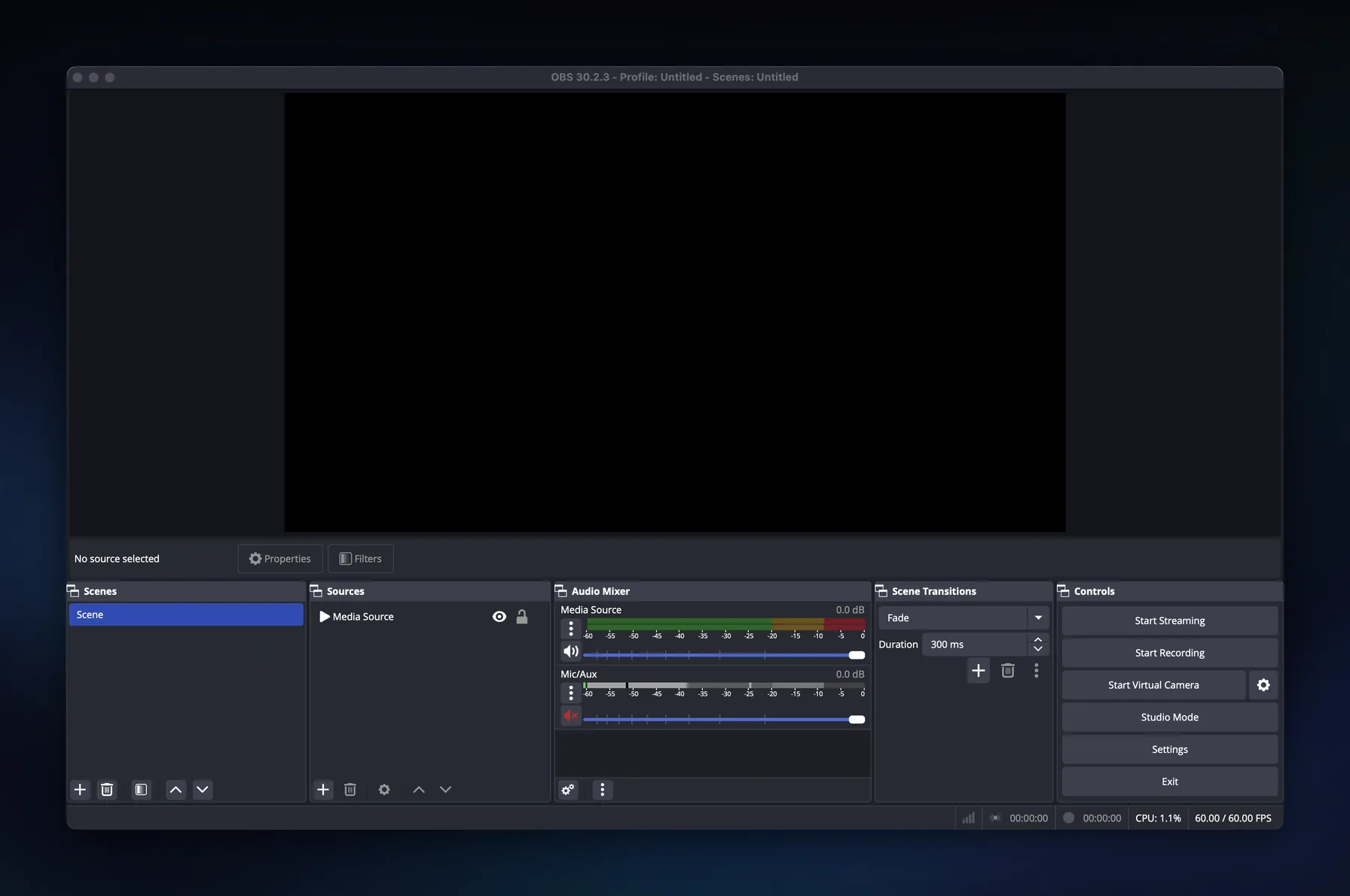Open Audio Mixer menu three-dot icon at bottom

pos(602,789)
